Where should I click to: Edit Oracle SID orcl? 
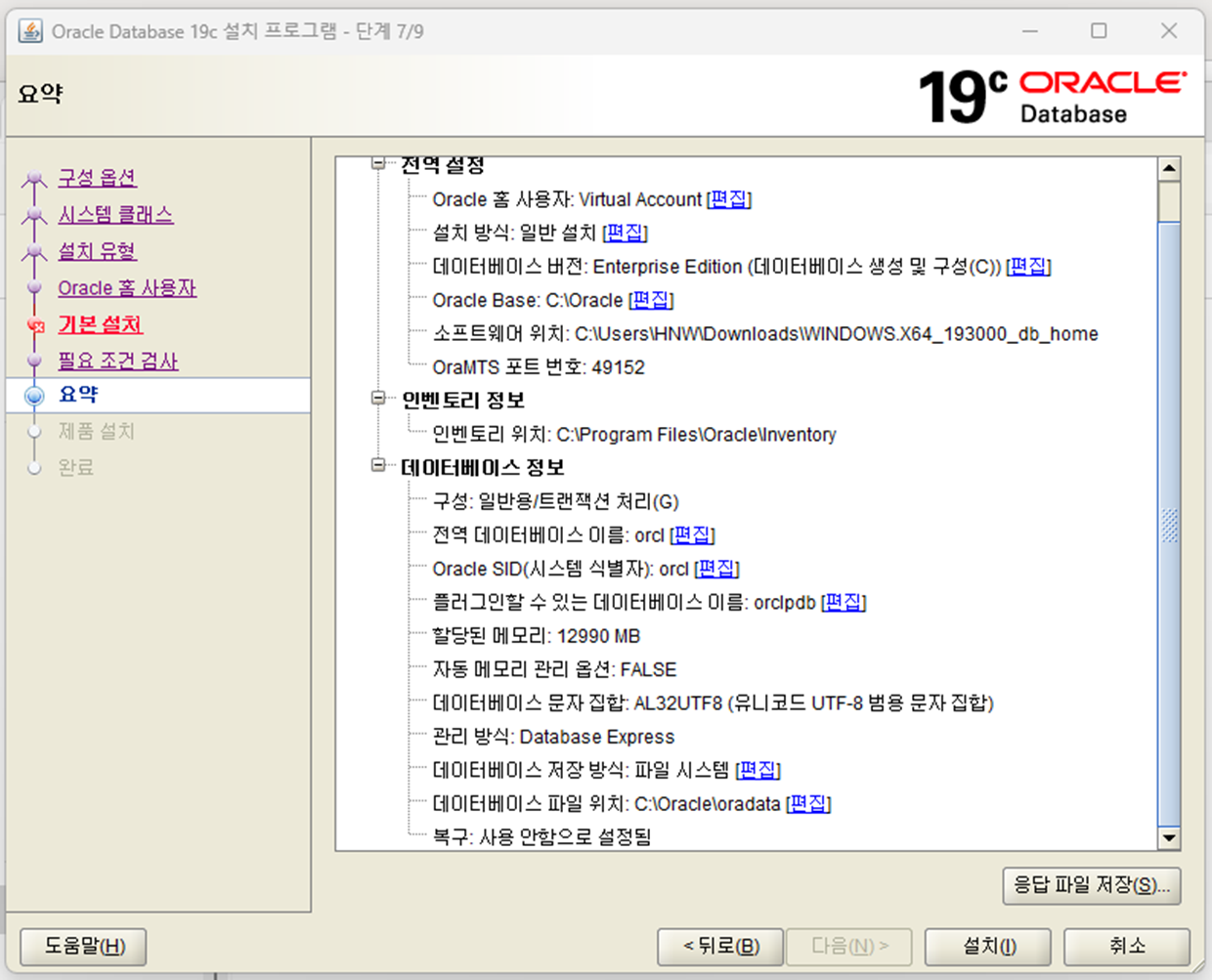(x=716, y=569)
